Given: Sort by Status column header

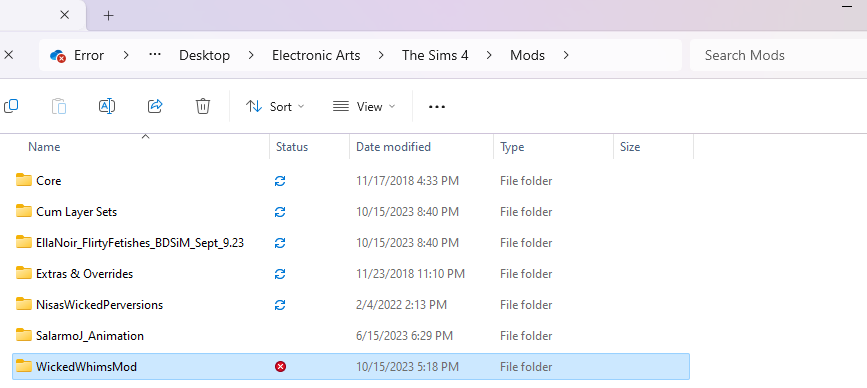Looking at the screenshot, I should (x=292, y=147).
